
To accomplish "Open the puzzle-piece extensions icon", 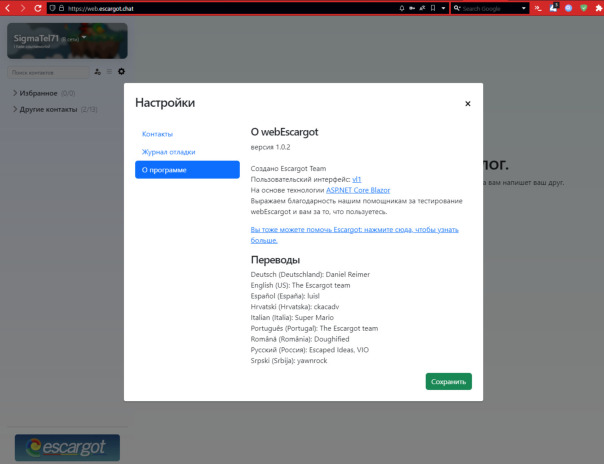I will [x=599, y=8].
